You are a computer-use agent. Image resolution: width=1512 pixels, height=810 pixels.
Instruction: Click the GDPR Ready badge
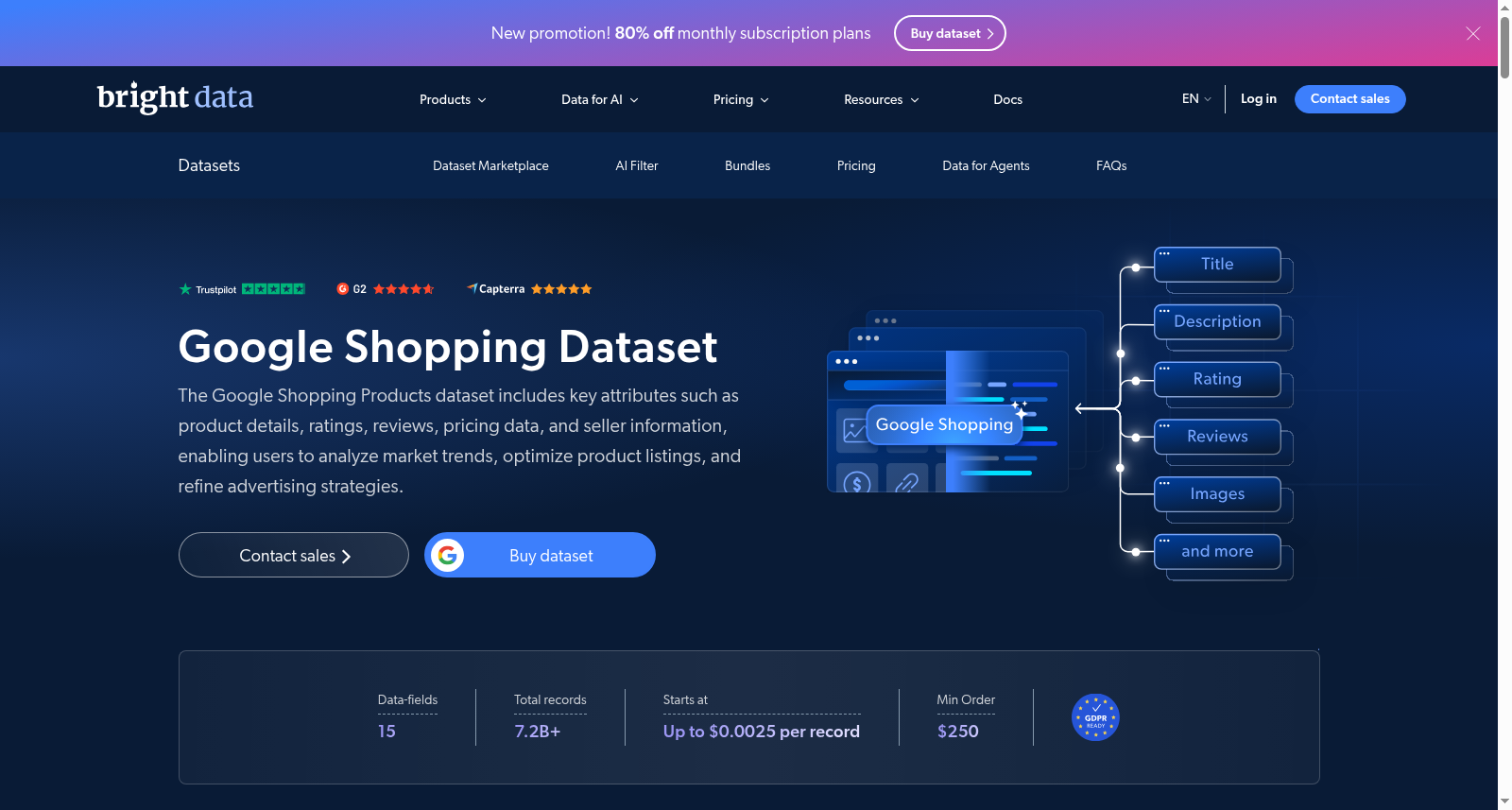pos(1095,717)
